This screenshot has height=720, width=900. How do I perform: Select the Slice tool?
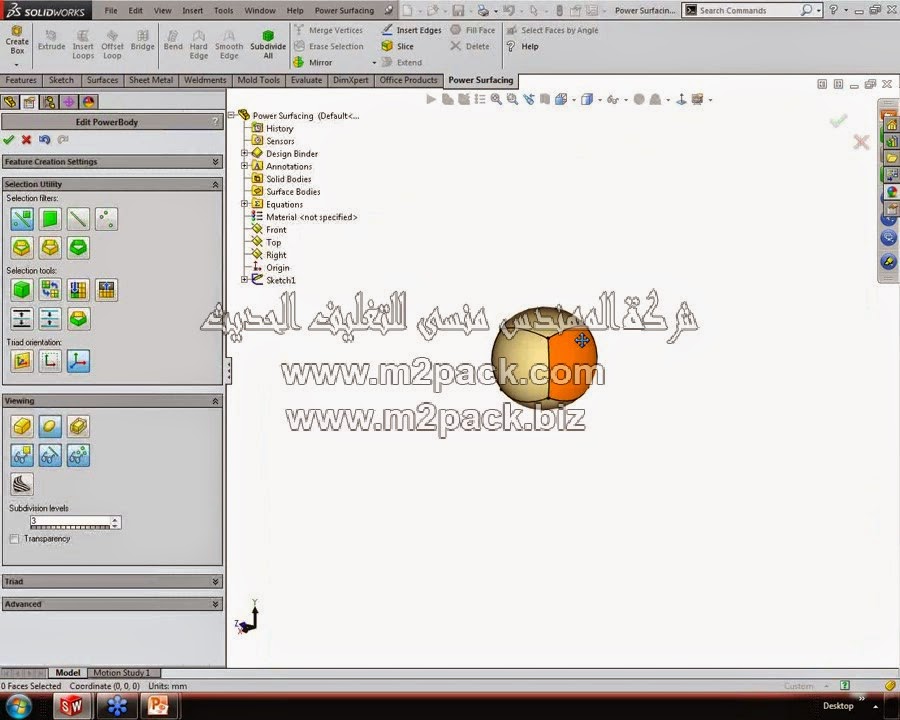point(398,46)
